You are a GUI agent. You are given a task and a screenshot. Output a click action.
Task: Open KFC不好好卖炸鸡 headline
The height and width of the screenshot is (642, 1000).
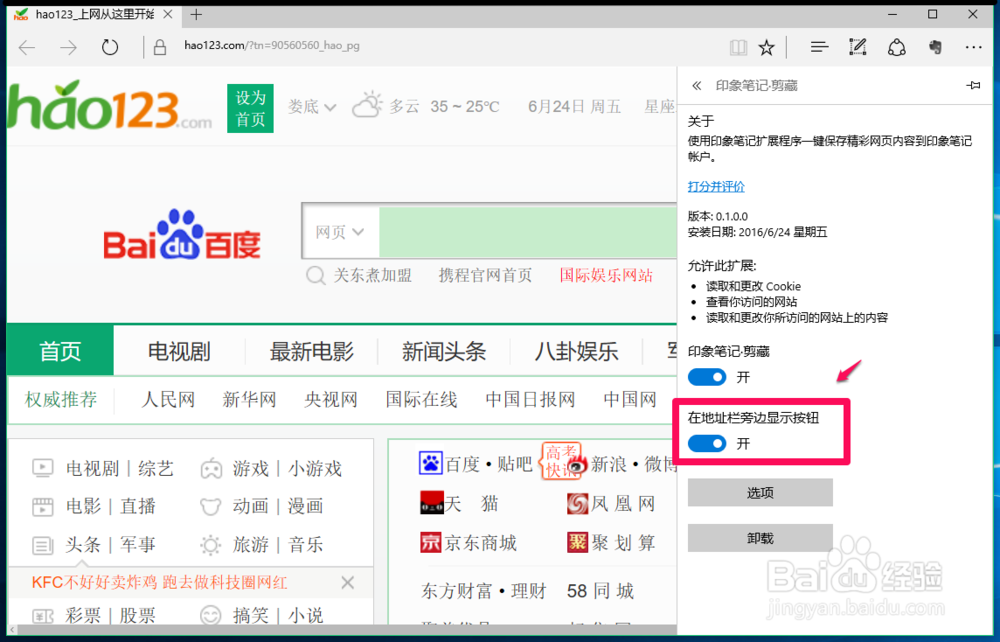(159, 582)
